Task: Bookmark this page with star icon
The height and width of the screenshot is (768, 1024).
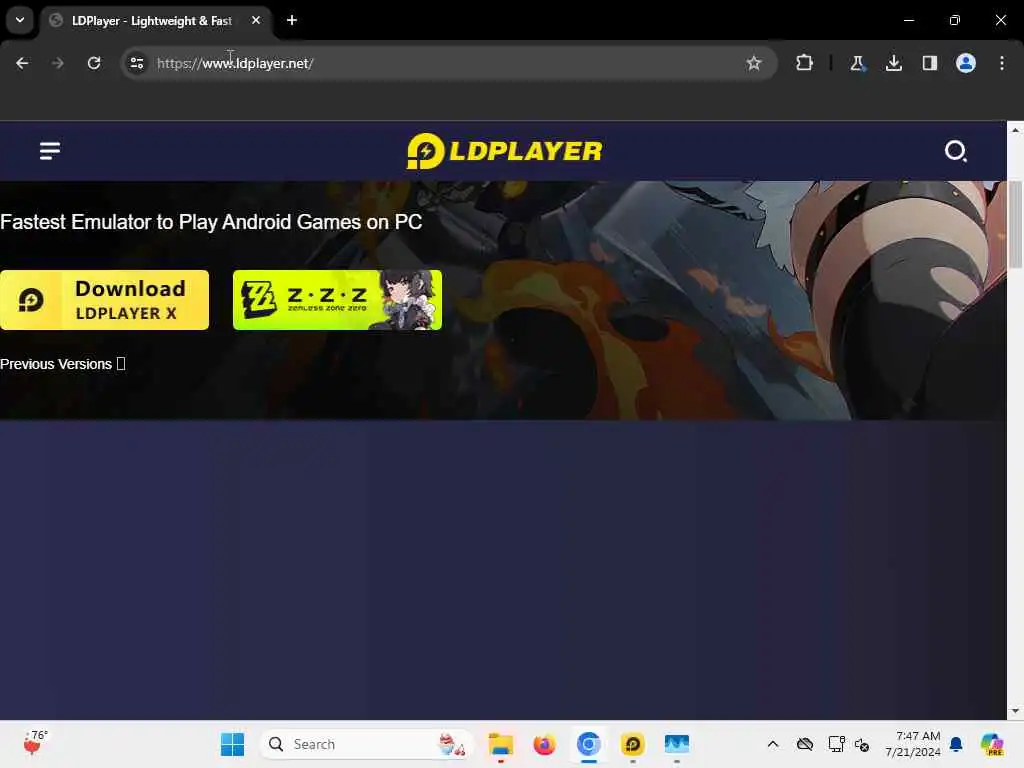Action: (754, 63)
